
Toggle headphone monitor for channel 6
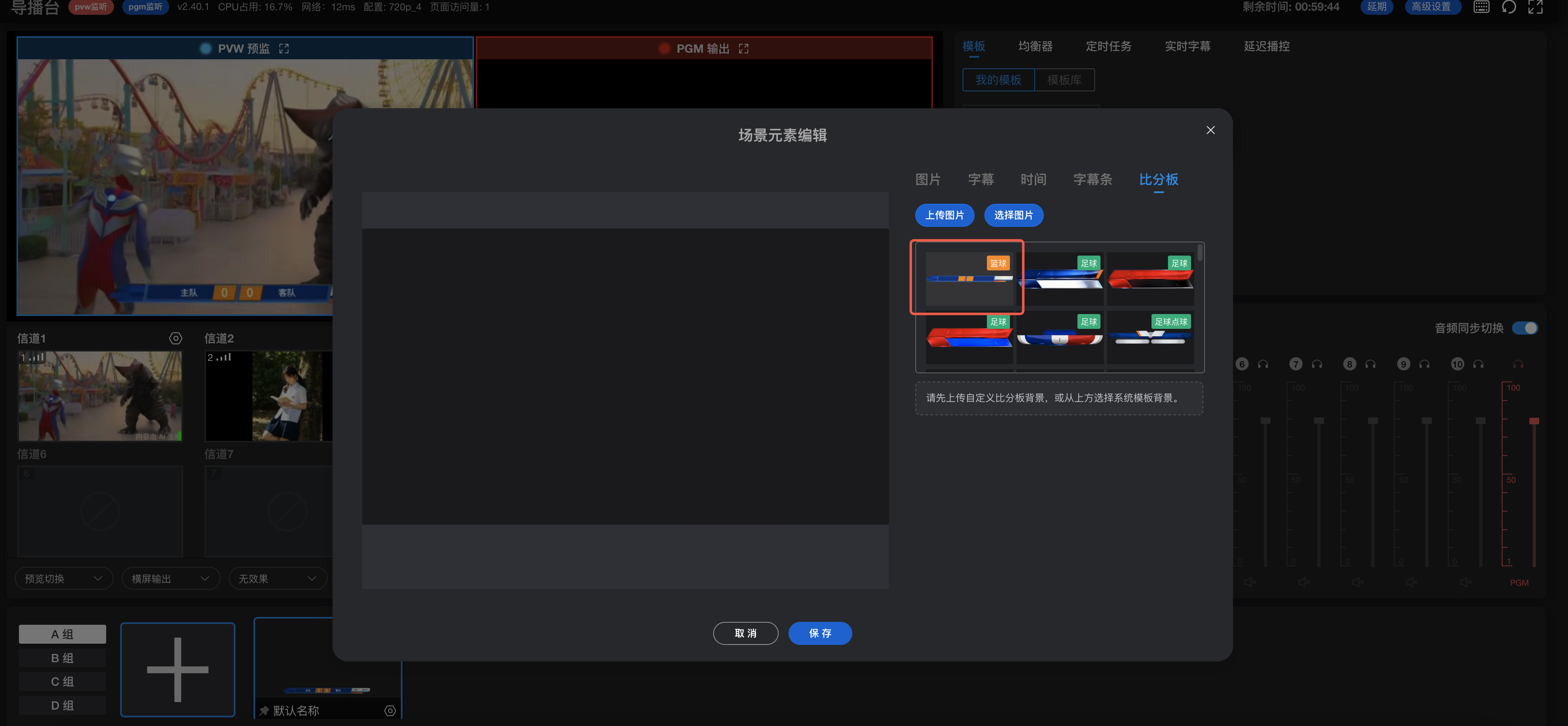pyautogui.click(x=1263, y=364)
